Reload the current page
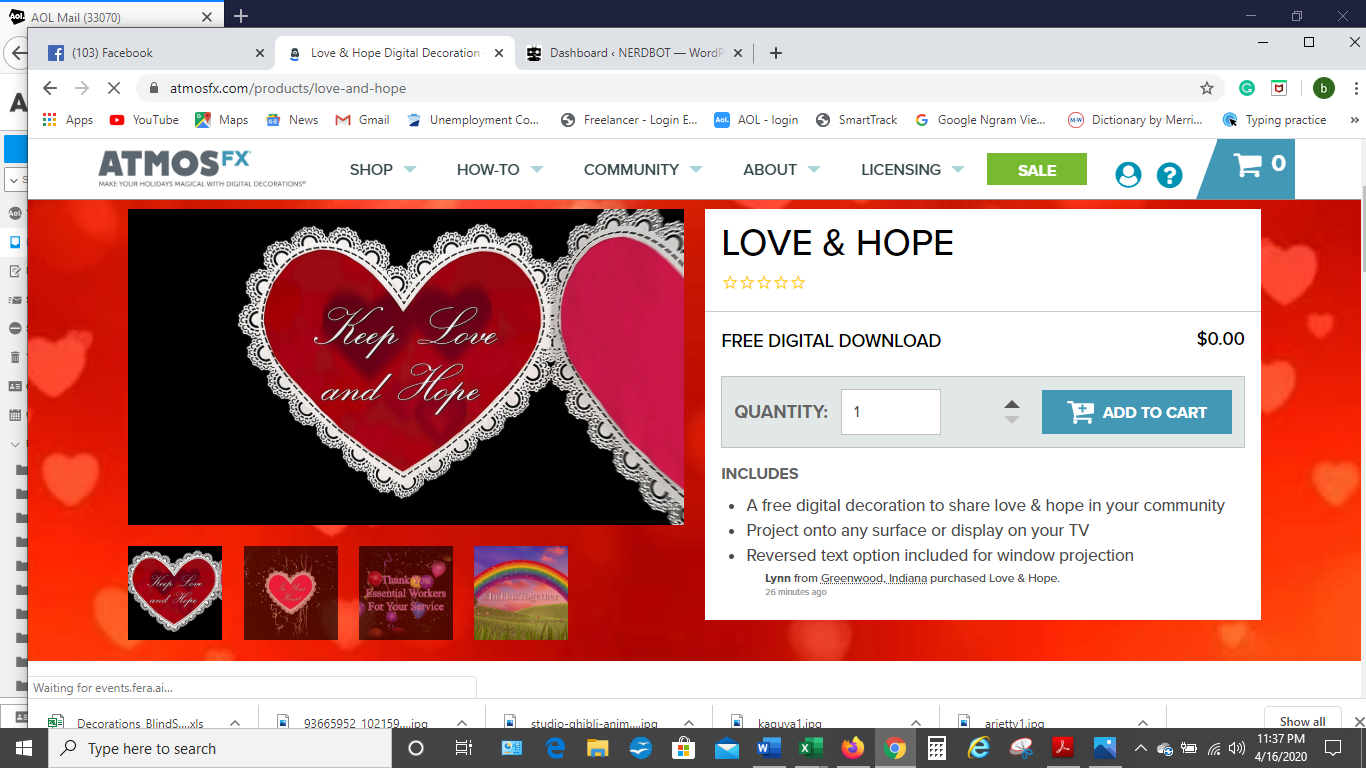 point(113,88)
